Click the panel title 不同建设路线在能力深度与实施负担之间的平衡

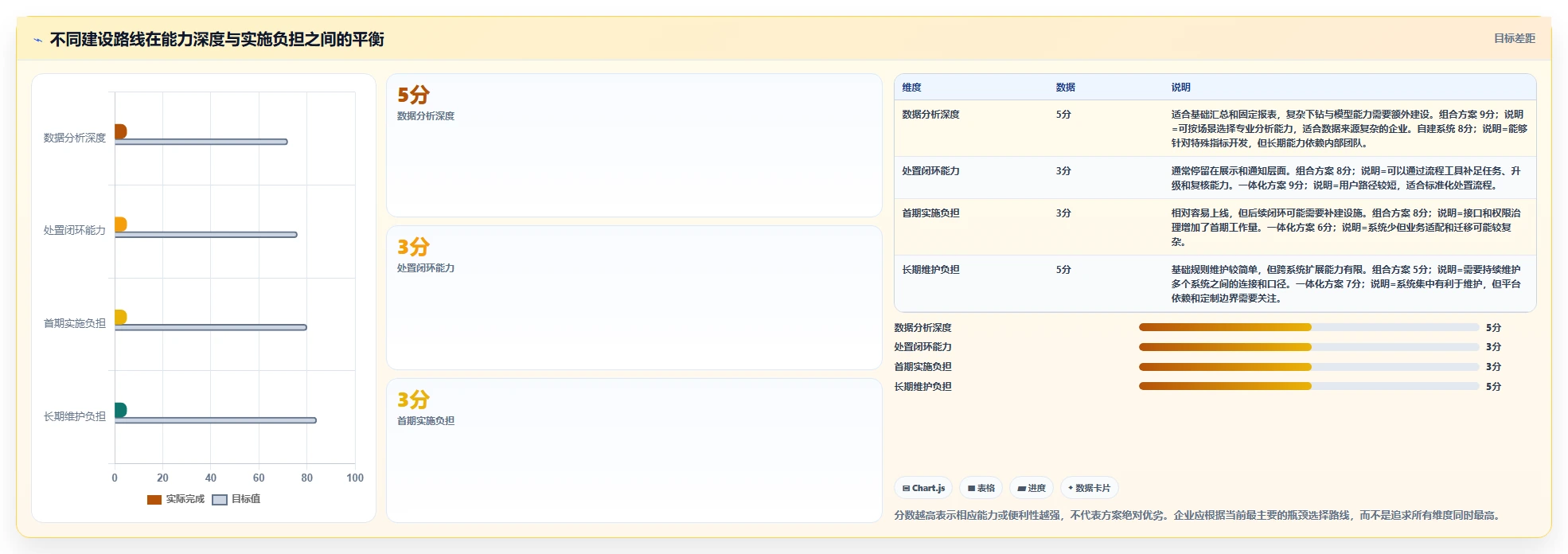click(x=216, y=40)
